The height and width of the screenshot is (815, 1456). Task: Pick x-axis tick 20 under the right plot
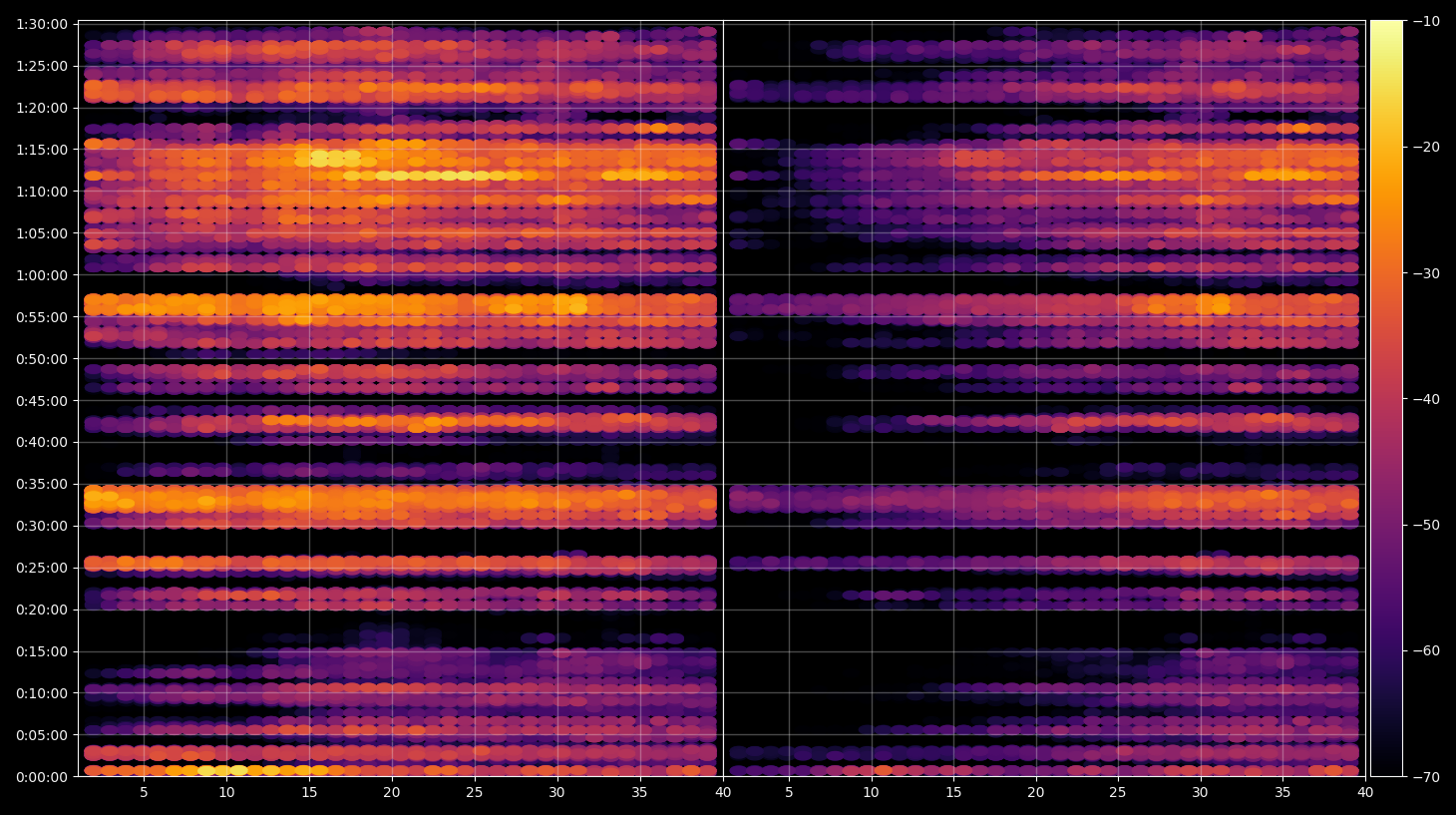(1036, 793)
